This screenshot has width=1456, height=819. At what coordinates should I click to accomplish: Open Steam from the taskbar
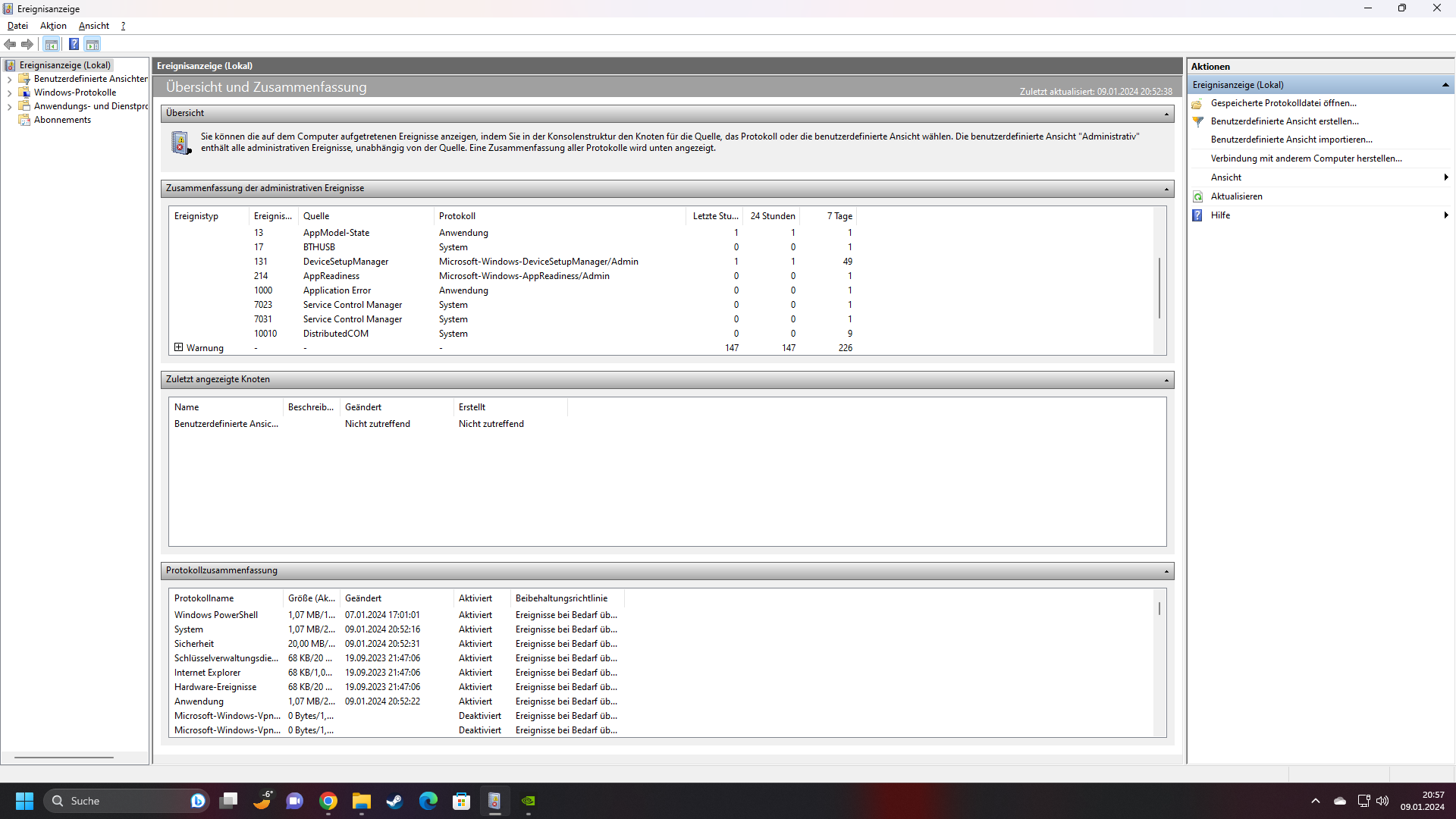tap(394, 801)
